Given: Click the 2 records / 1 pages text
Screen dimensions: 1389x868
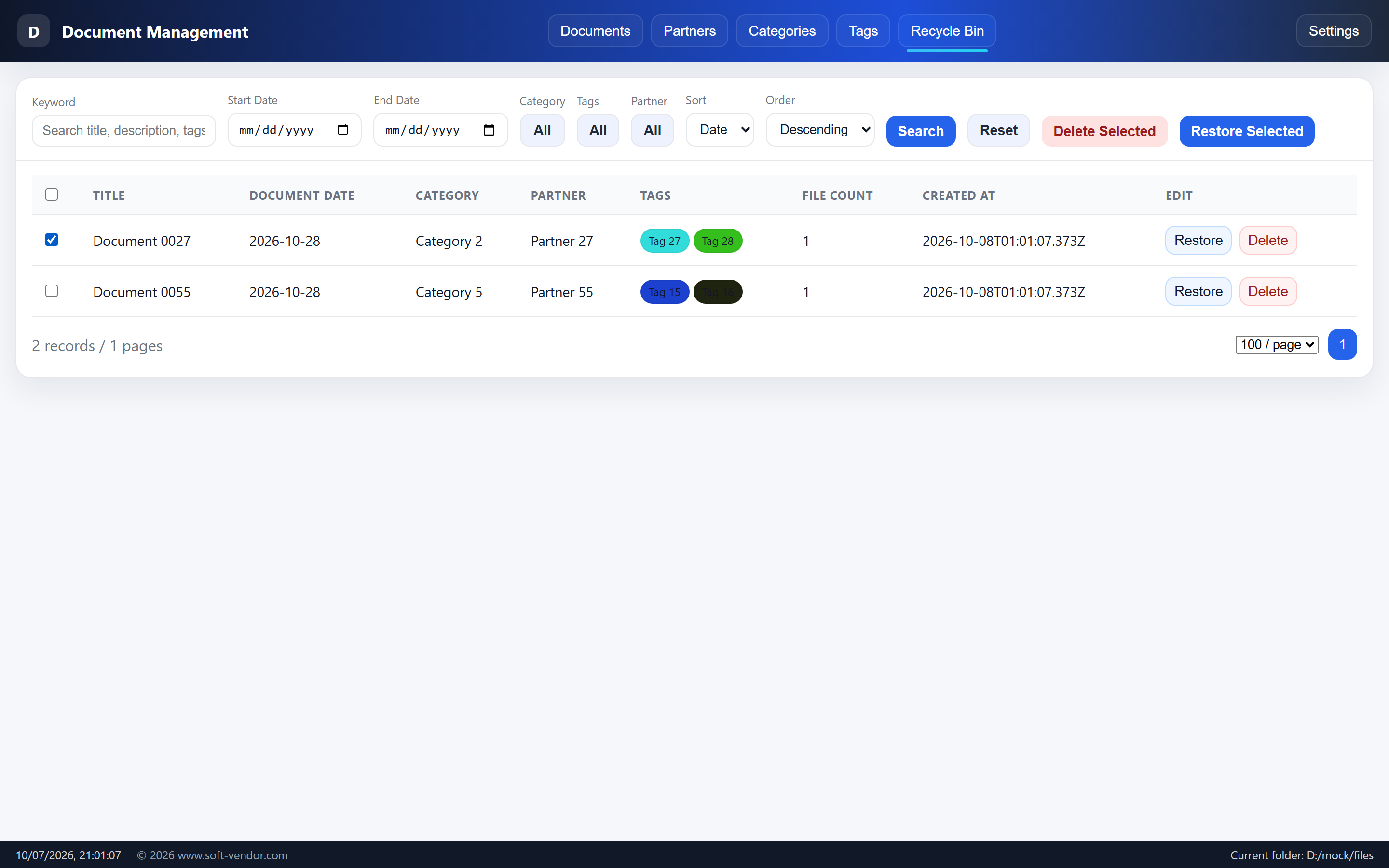Looking at the screenshot, I should point(97,346).
